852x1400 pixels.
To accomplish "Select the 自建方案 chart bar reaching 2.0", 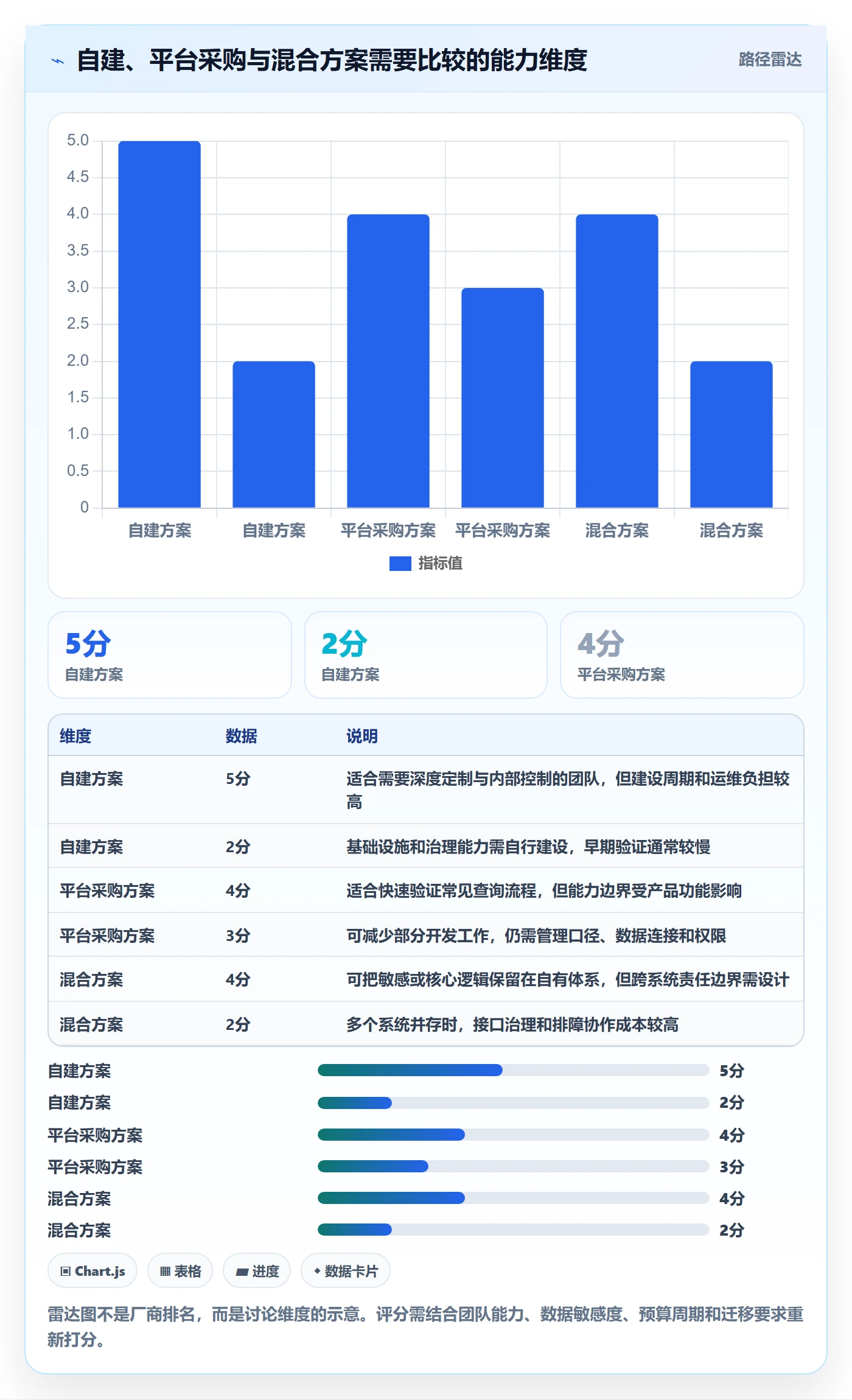I will 274,435.
